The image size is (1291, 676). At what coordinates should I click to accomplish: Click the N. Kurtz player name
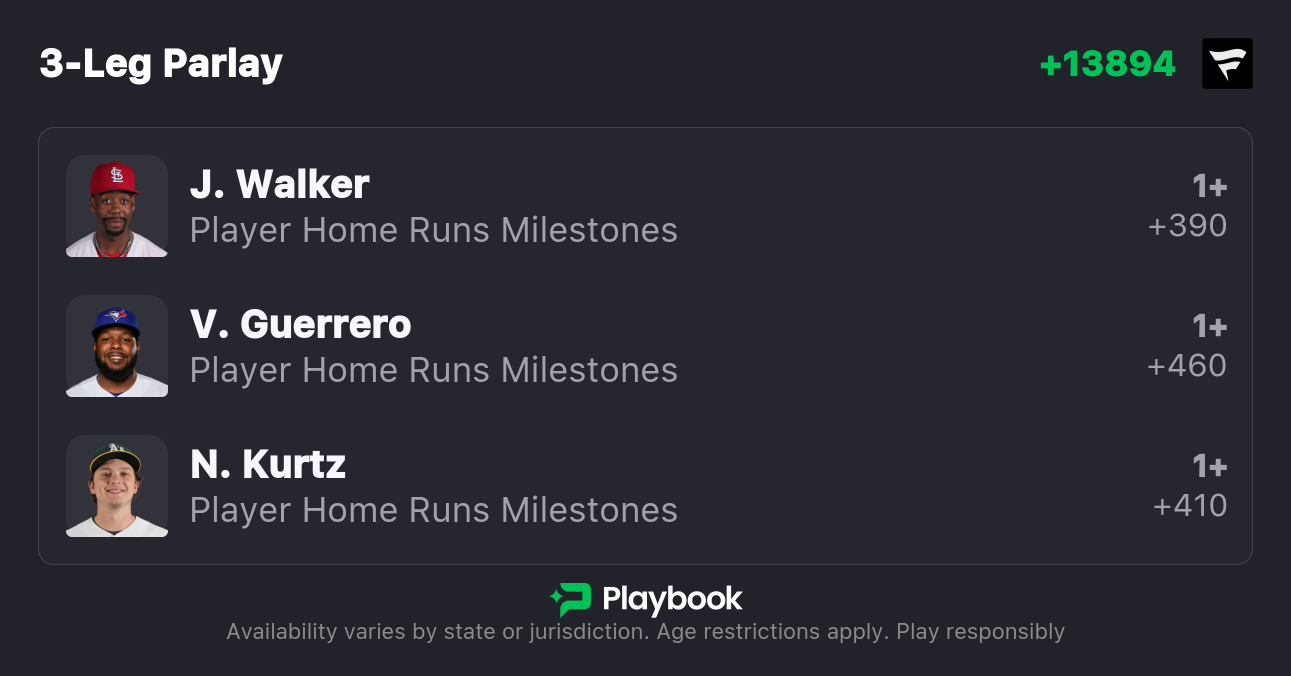267,464
